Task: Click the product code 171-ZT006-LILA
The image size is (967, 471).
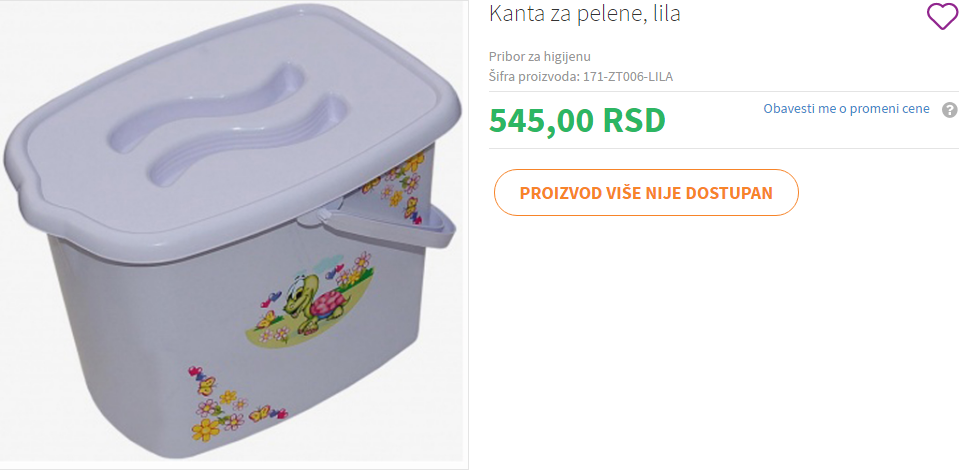Action: coord(628,77)
